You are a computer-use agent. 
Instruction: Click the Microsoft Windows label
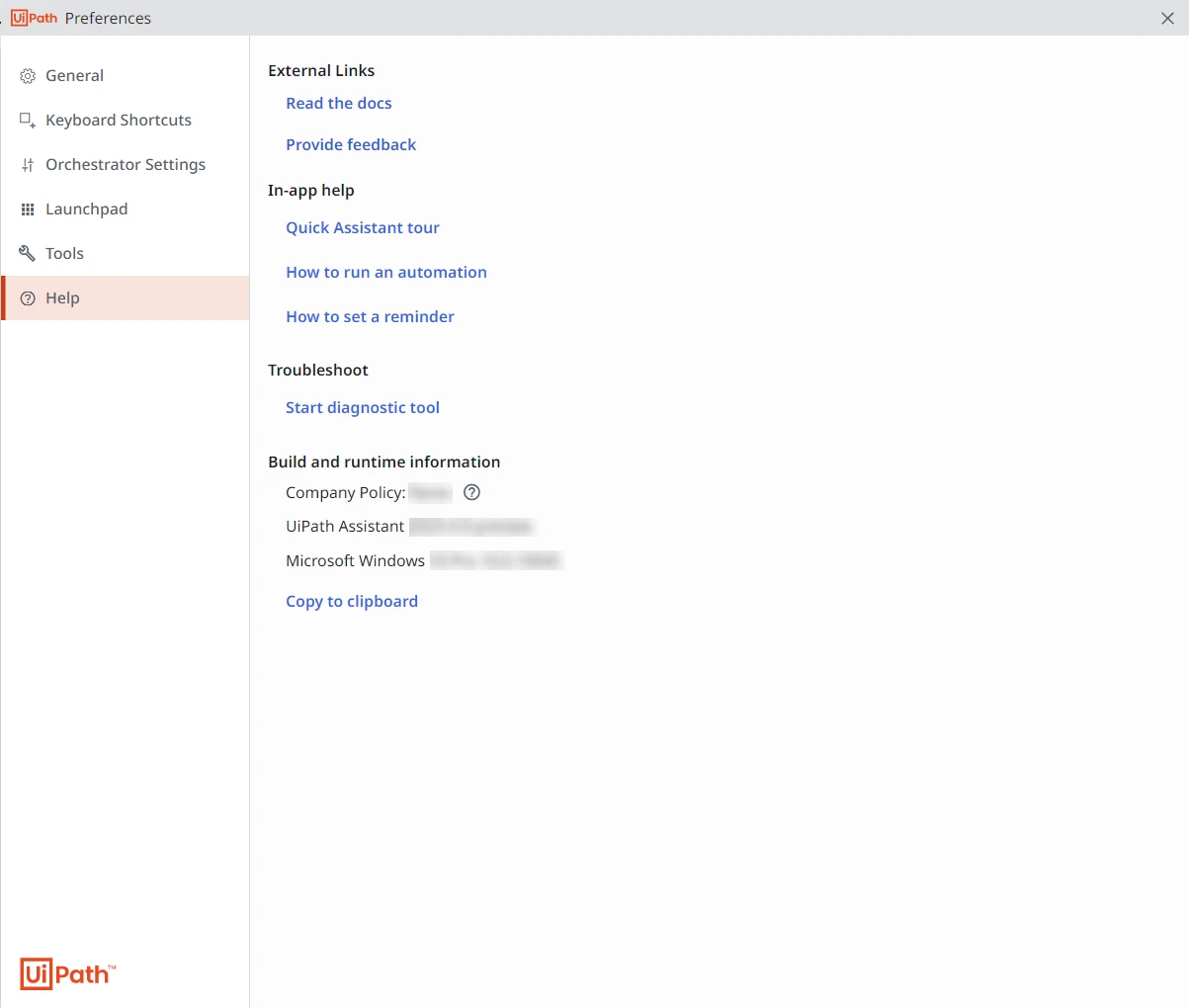click(x=356, y=561)
